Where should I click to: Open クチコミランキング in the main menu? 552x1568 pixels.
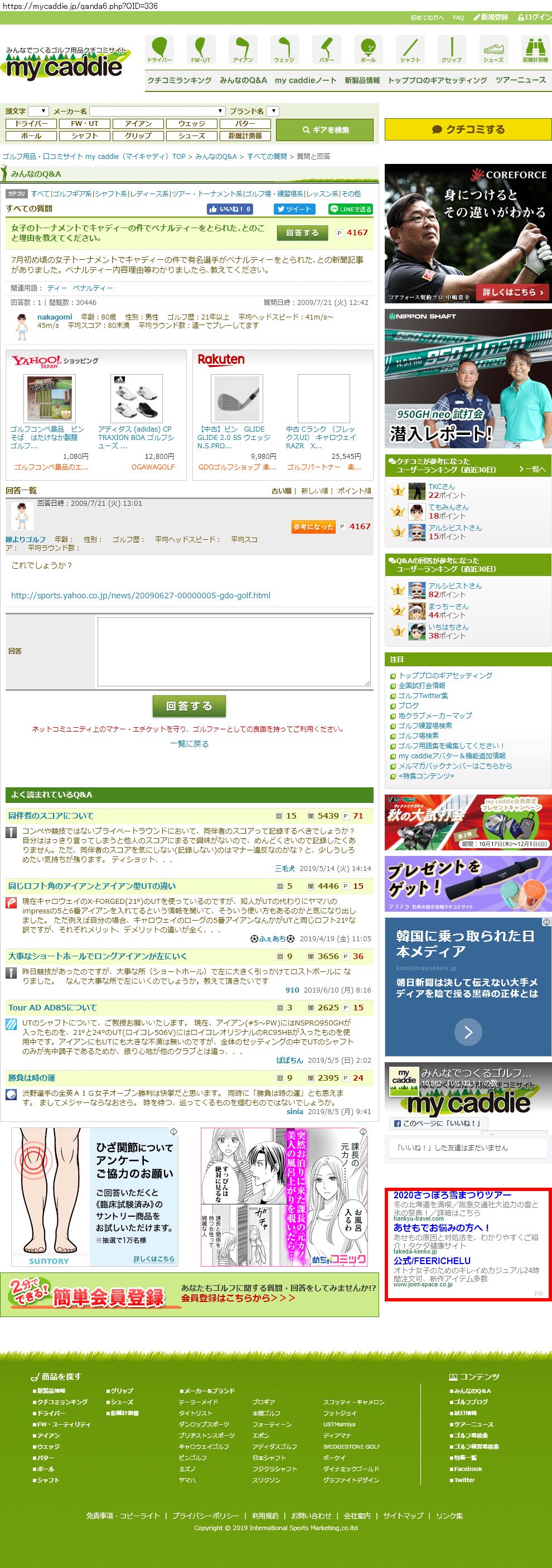(180, 80)
